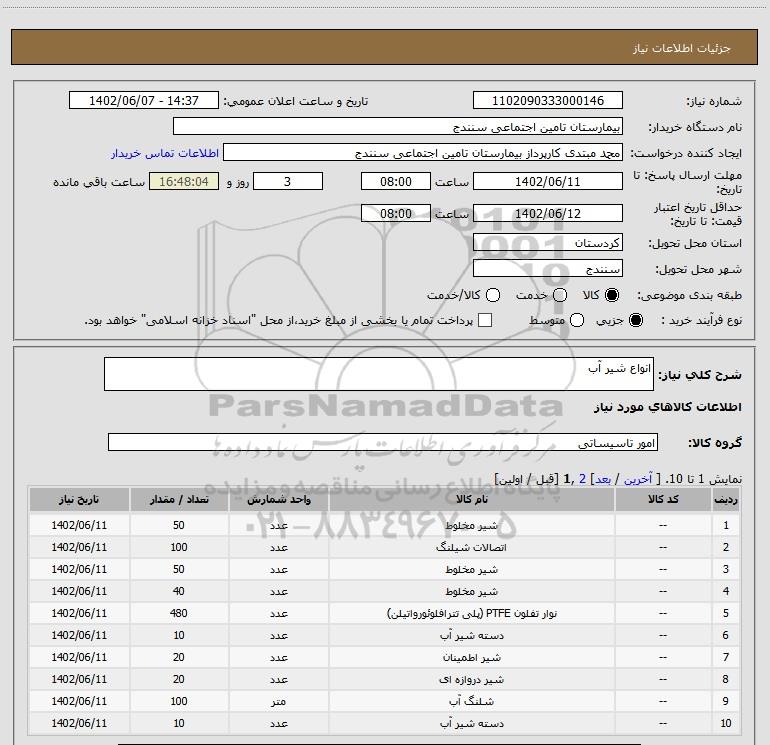Click the واحد شمارش column header
This screenshot has height=745, width=770.
click(x=278, y=499)
